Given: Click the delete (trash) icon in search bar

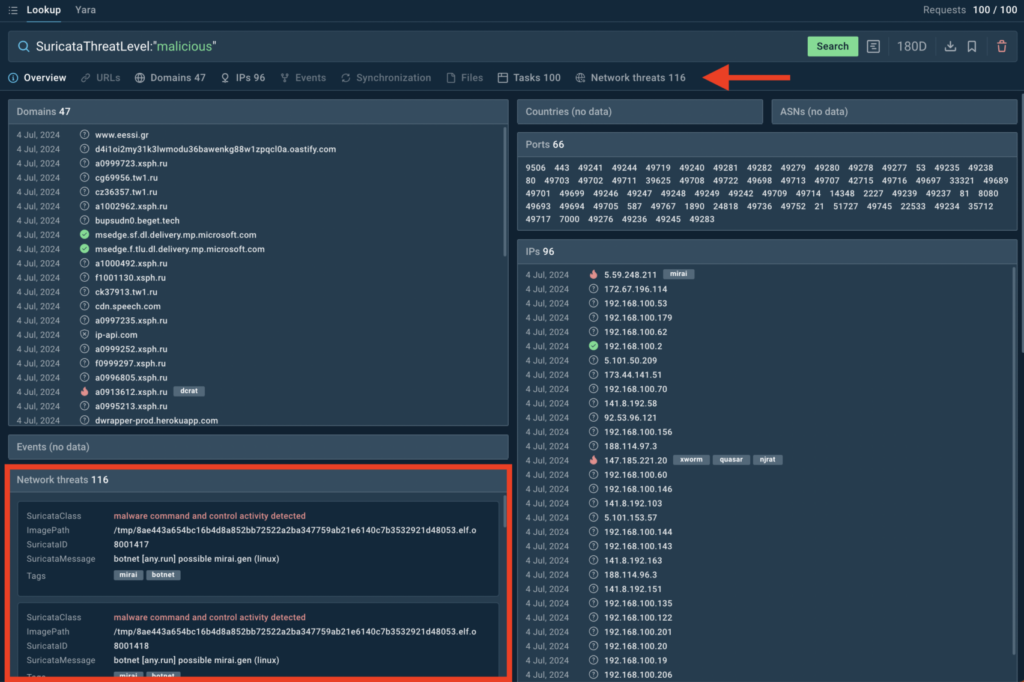Looking at the screenshot, I should click(x=1001, y=46).
